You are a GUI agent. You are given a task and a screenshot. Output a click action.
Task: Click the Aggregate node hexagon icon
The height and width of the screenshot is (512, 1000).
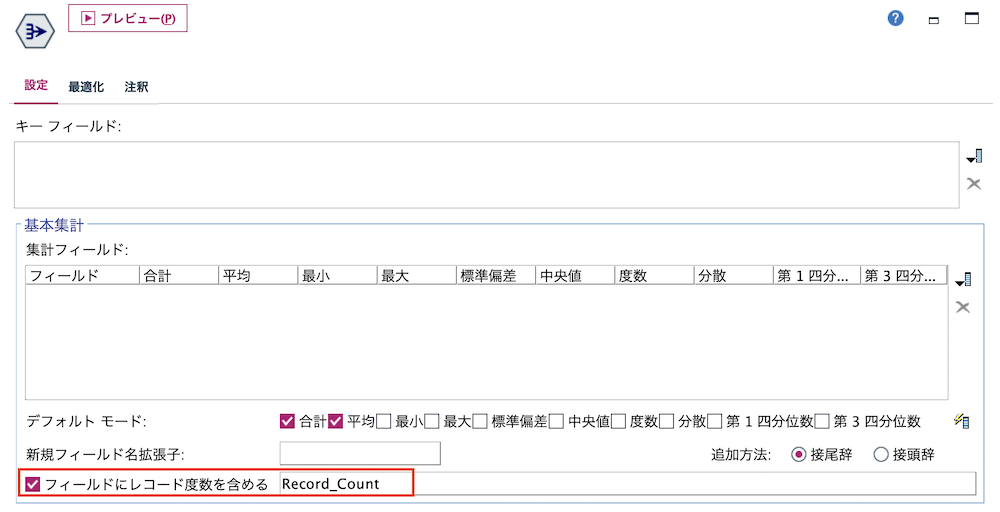35,31
